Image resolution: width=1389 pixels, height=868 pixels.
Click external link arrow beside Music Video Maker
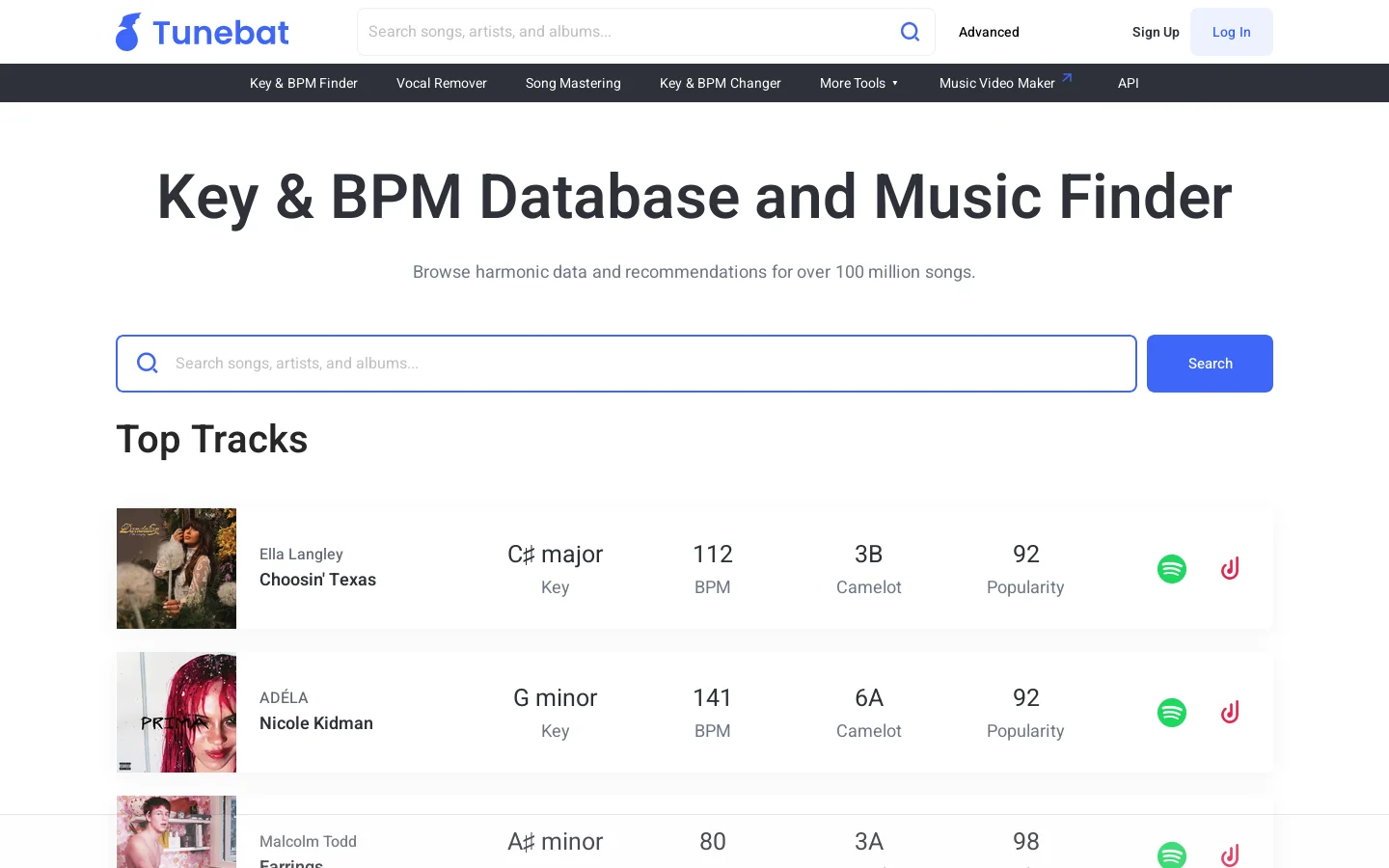[1067, 78]
